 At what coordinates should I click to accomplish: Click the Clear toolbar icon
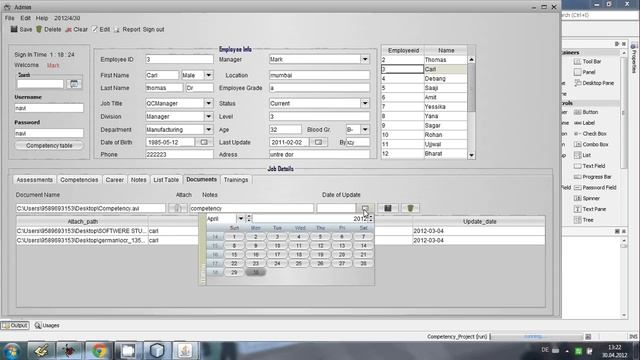pyautogui.click(x=69, y=29)
